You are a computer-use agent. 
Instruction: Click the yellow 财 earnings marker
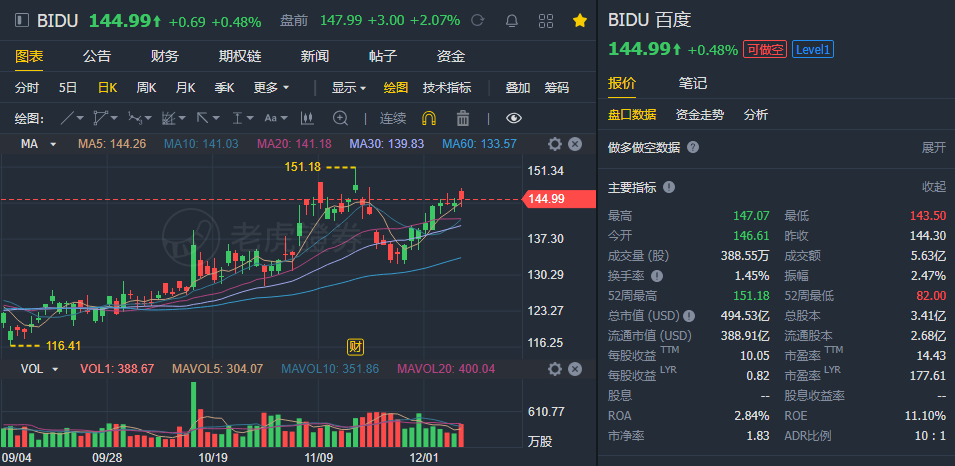(x=354, y=347)
